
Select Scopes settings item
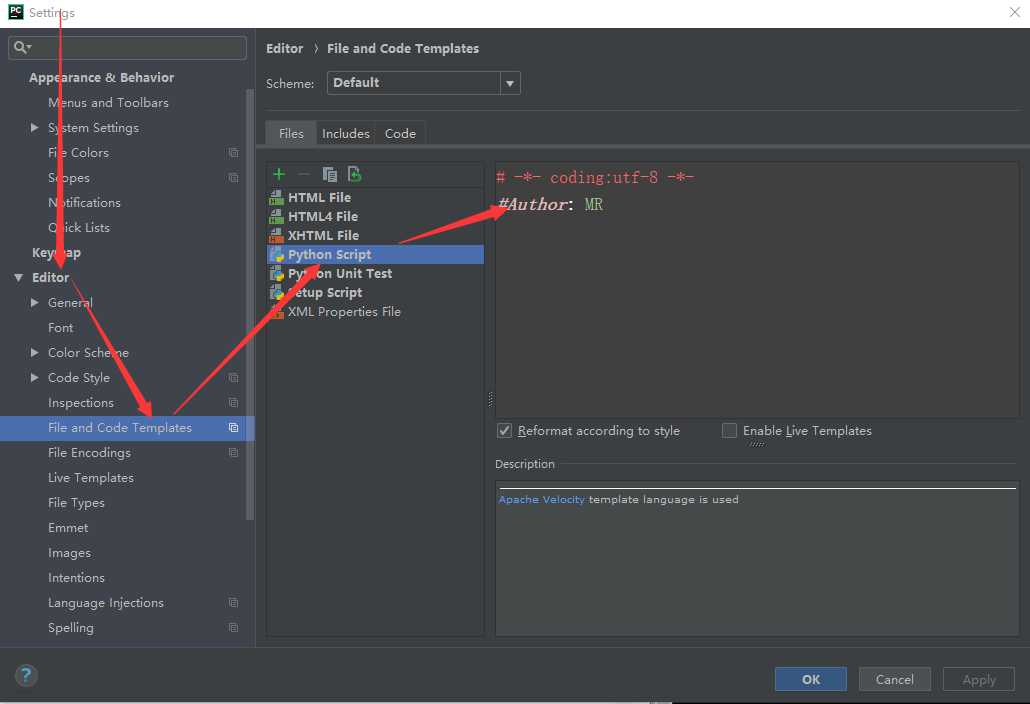click(x=69, y=177)
